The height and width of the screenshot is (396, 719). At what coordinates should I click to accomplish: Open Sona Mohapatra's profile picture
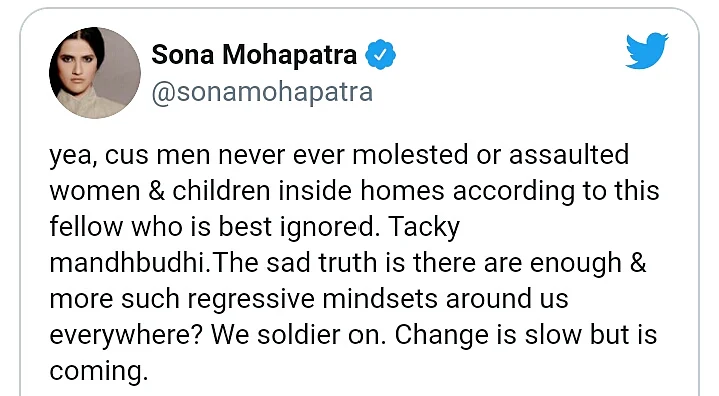coord(95,72)
